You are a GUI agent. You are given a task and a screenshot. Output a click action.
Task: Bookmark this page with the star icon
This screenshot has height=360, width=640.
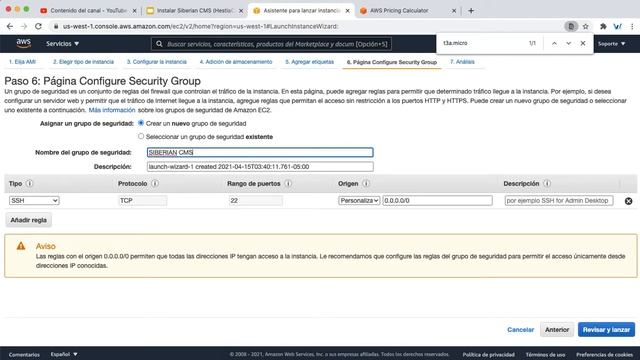point(586,26)
